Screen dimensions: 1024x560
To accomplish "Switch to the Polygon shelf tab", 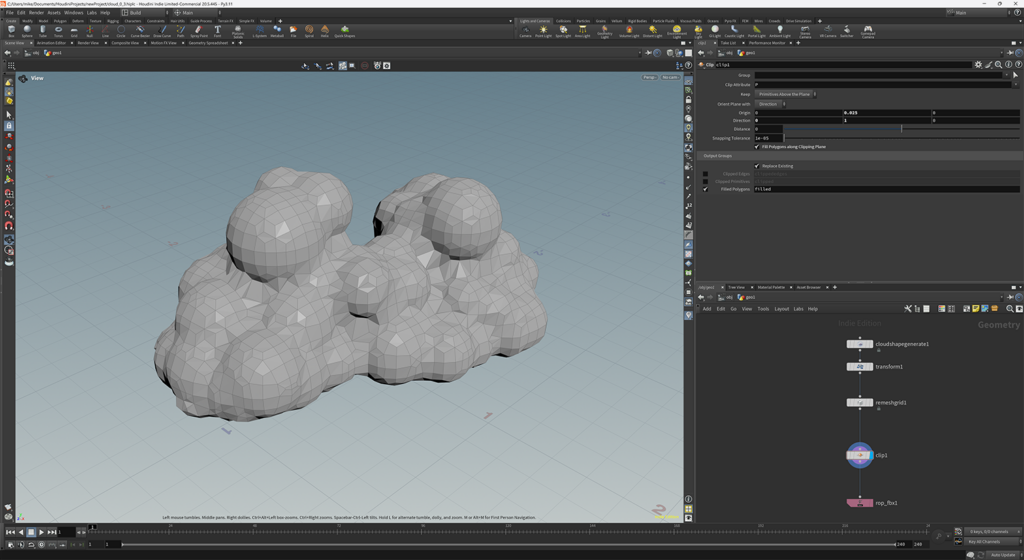I will 60,21.
